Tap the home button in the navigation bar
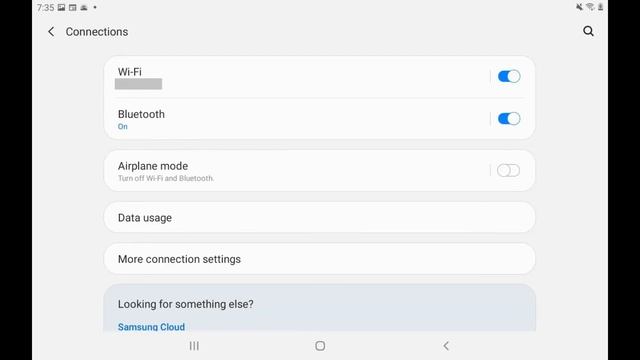 point(320,346)
